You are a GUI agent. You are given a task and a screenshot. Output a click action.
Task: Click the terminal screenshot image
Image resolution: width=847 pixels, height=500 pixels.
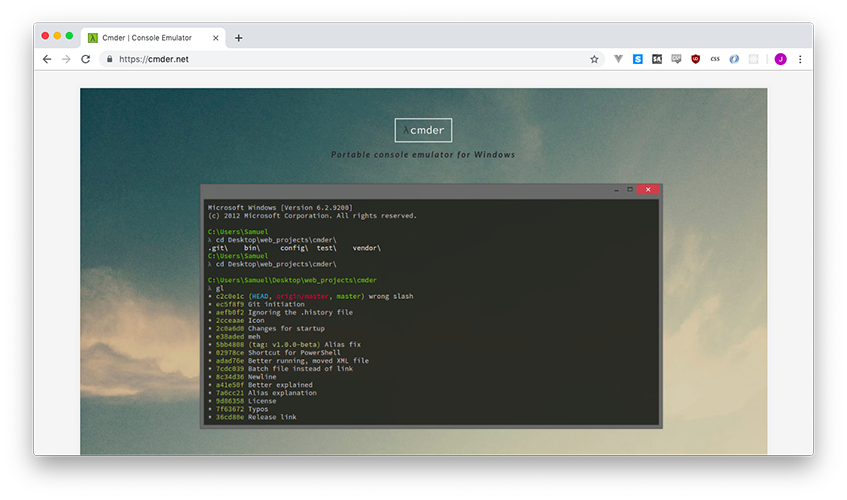click(431, 306)
